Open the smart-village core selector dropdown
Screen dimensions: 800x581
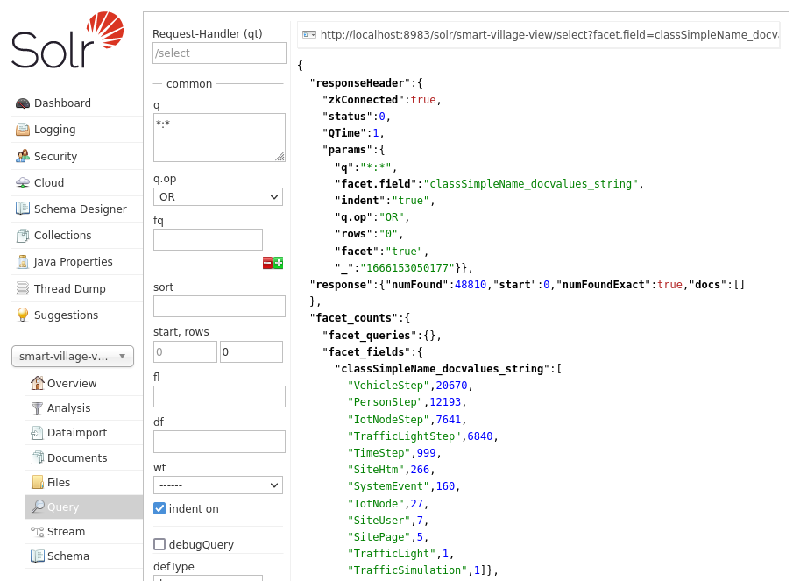[x=72, y=356]
